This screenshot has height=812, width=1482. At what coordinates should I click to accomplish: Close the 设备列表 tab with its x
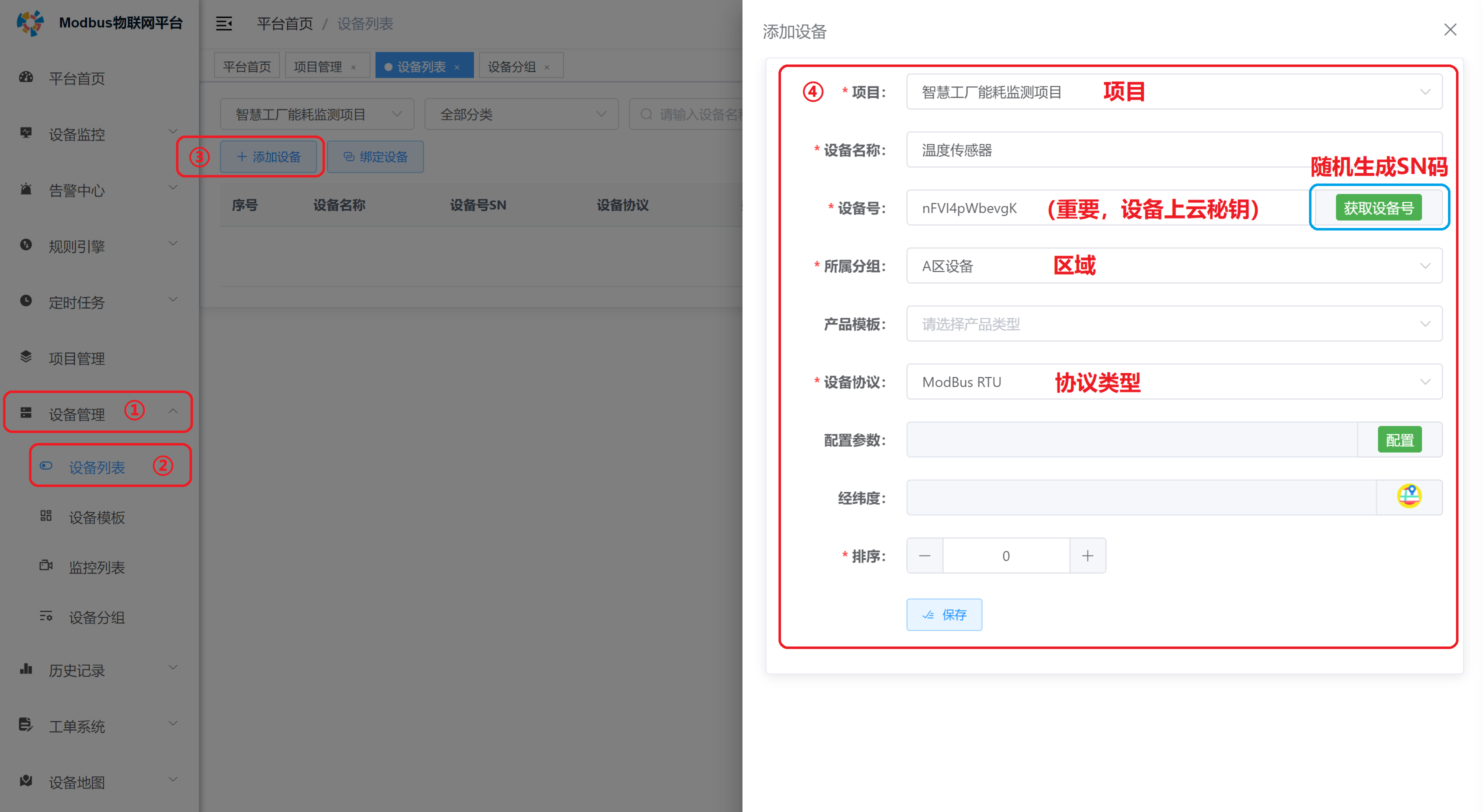[457, 67]
